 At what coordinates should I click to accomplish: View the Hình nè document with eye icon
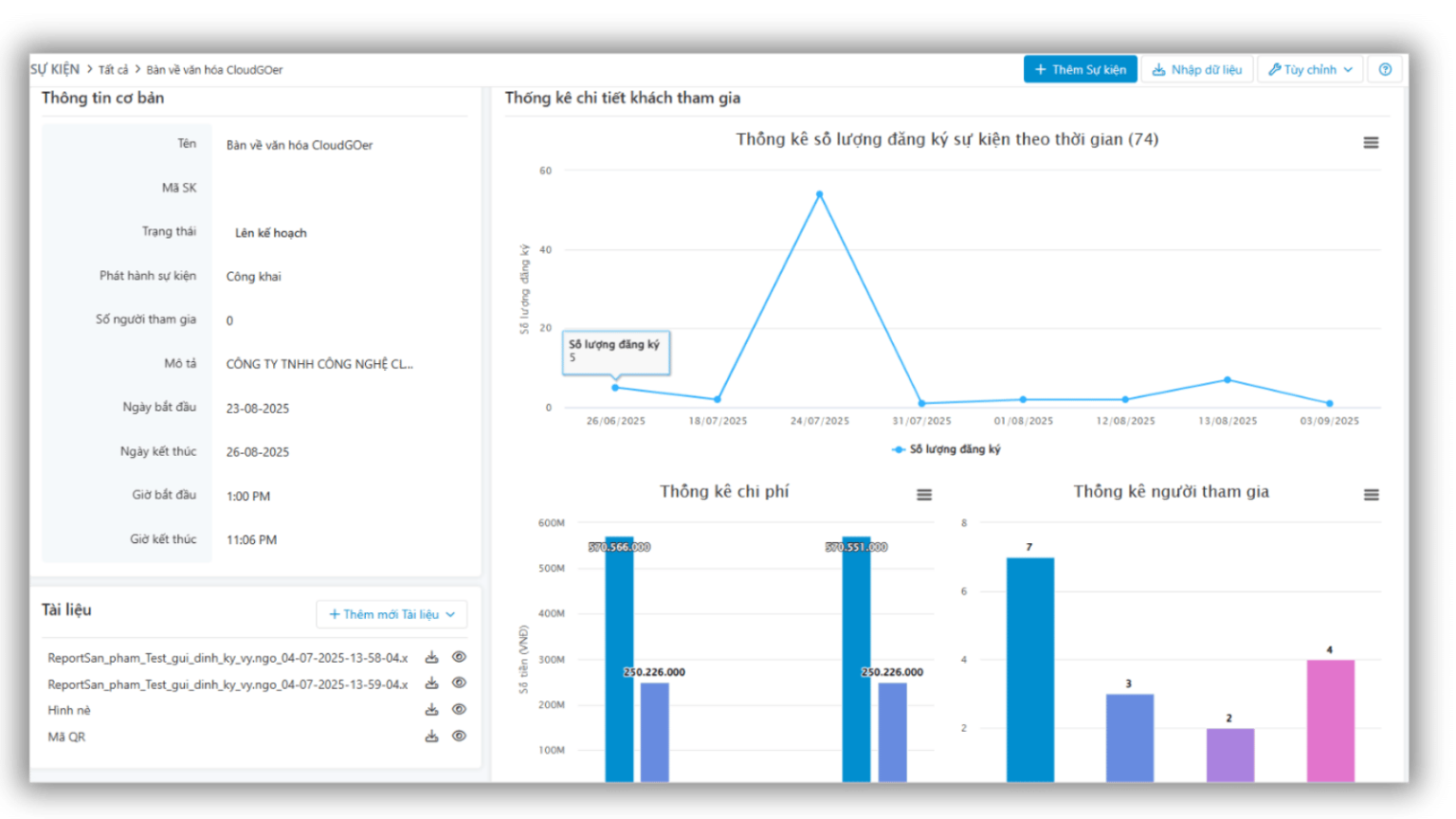click(459, 709)
